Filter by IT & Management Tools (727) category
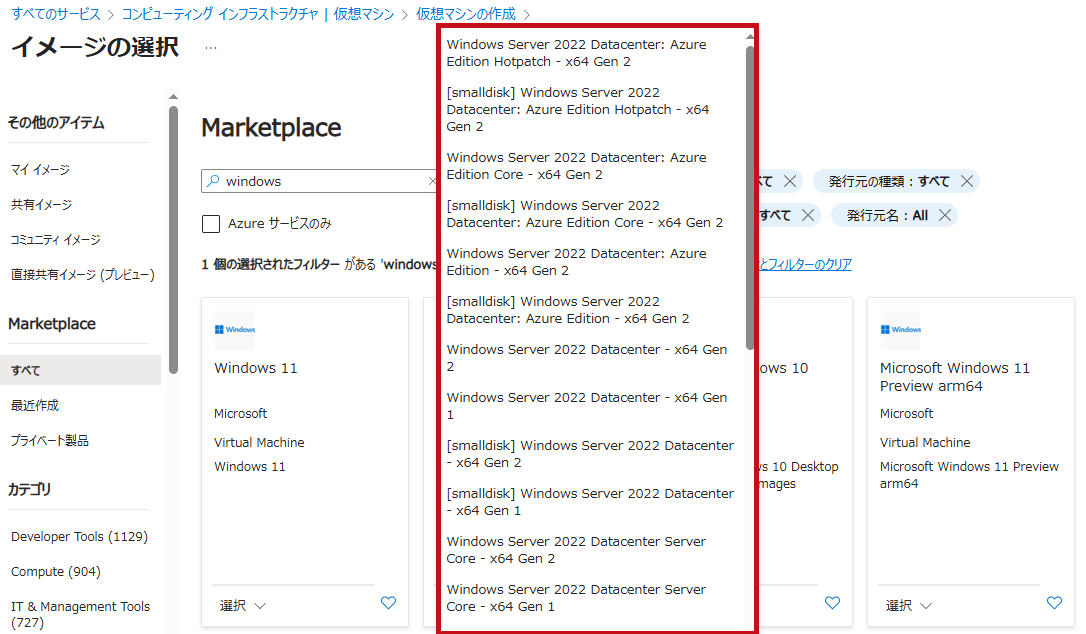The height and width of the screenshot is (634, 1086). (80, 614)
